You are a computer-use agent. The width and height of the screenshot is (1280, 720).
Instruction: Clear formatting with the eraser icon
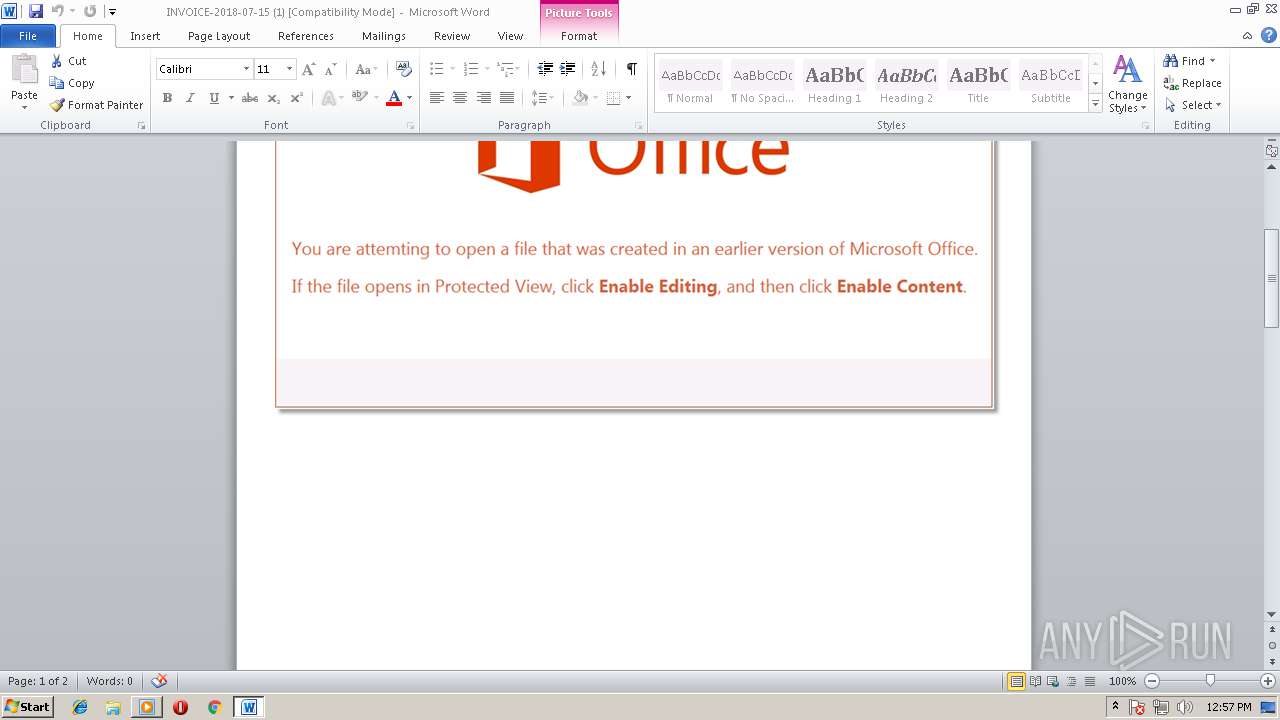click(404, 69)
